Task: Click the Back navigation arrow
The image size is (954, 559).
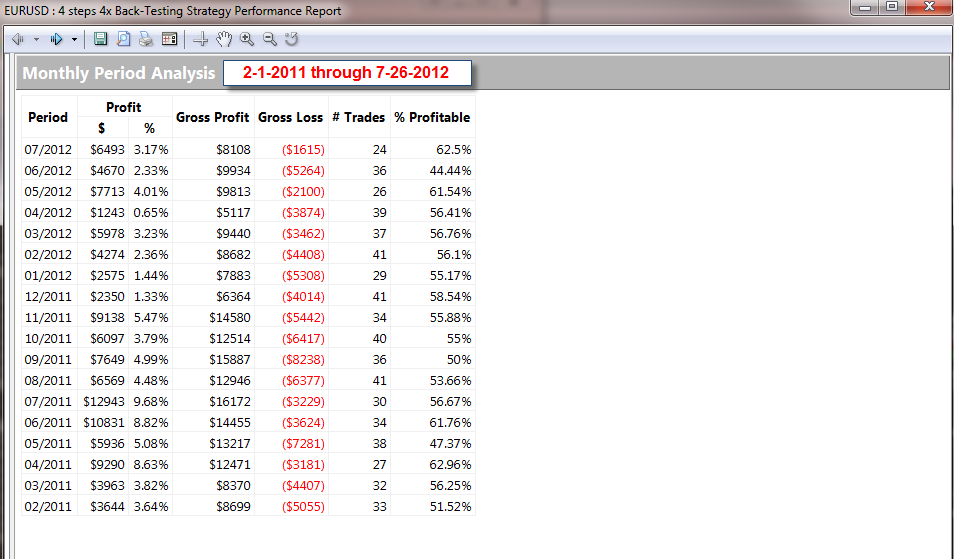Action: (18, 39)
